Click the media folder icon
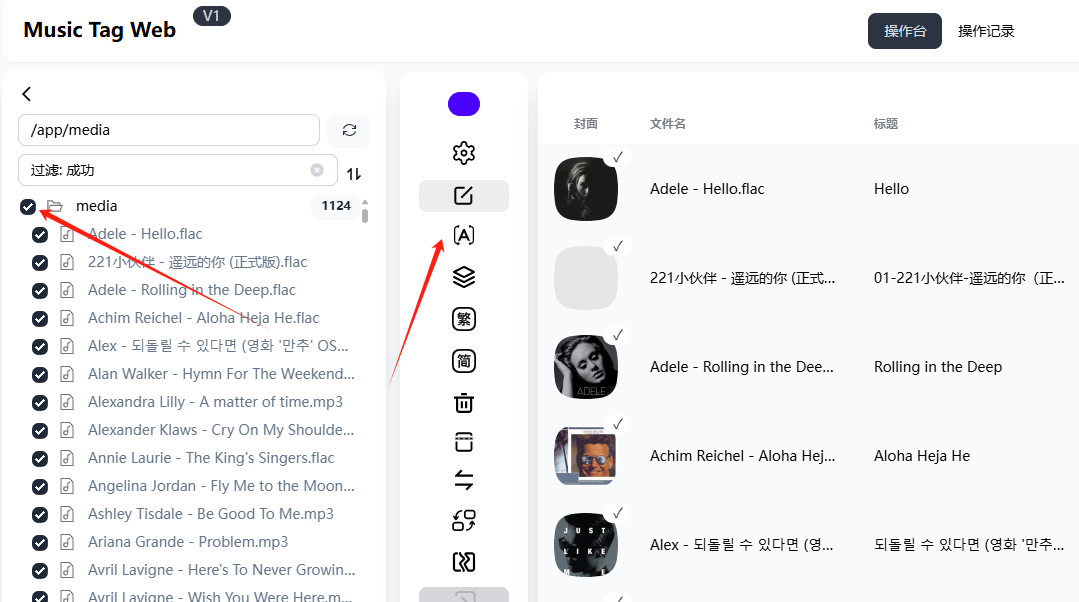 [55, 206]
